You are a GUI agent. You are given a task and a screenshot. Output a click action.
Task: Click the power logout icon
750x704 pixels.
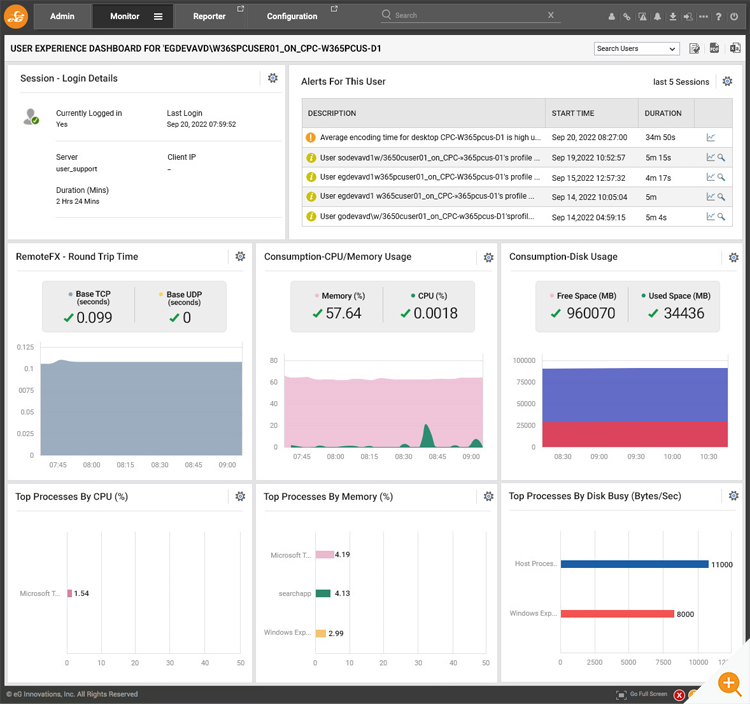[x=734, y=17]
